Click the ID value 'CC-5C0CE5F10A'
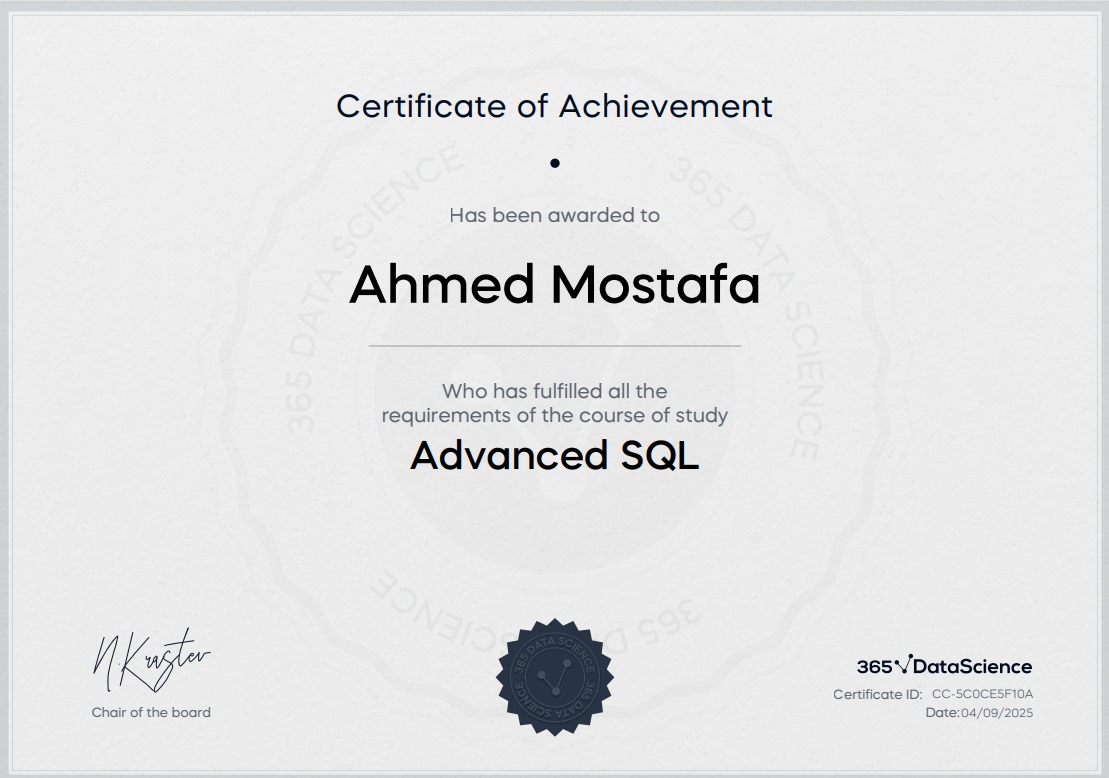The image size is (1109, 778). point(982,694)
